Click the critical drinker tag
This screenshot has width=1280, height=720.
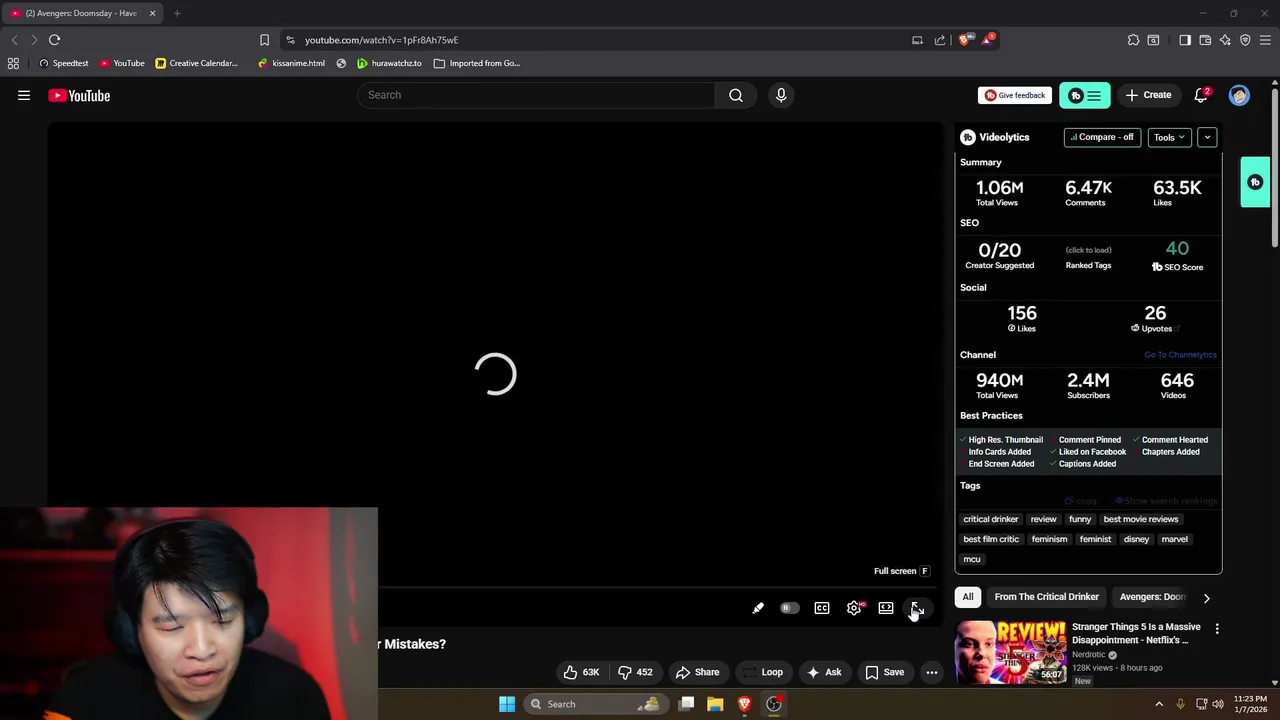(x=990, y=519)
